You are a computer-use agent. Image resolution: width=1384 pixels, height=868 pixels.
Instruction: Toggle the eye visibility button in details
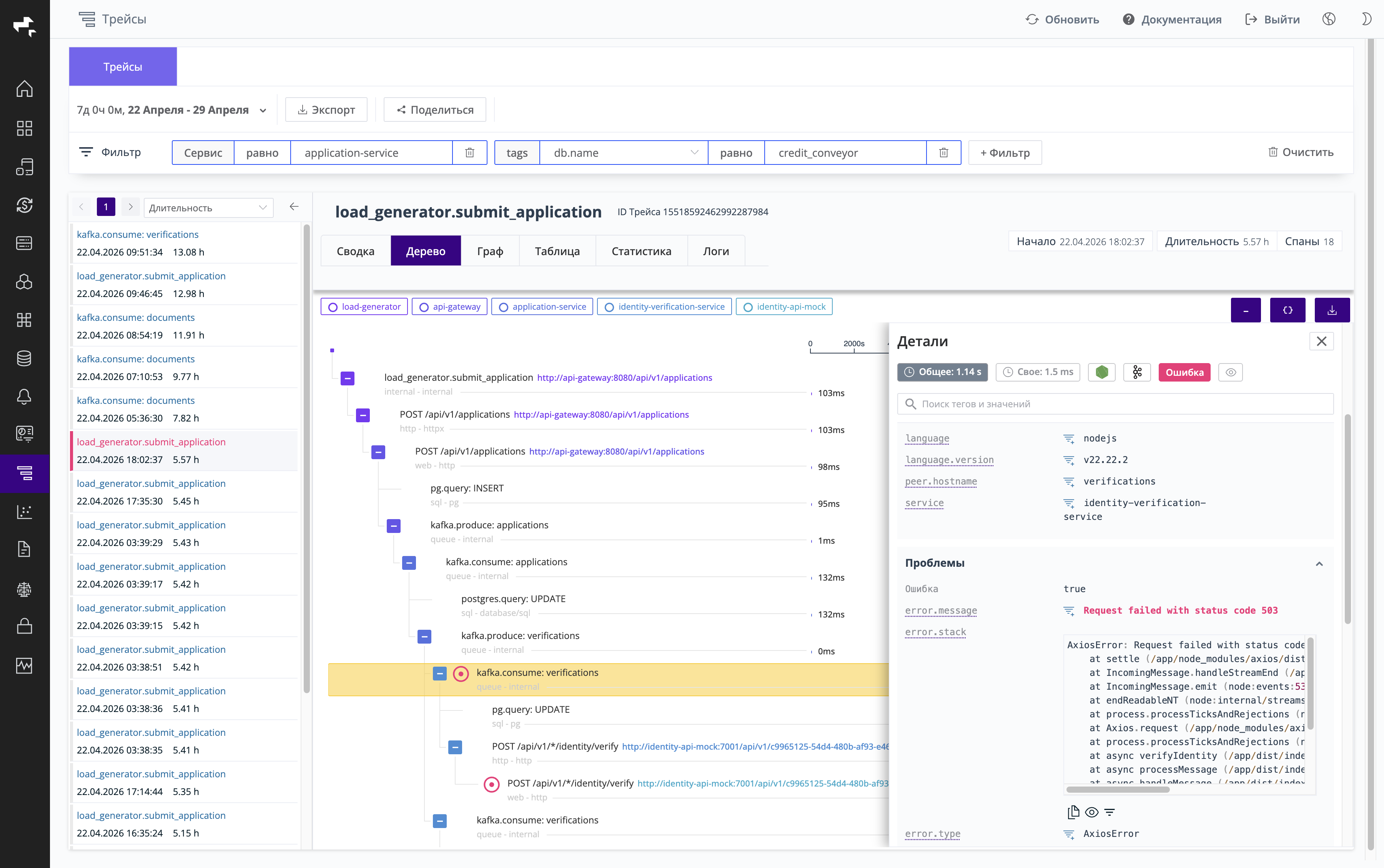pos(1231,372)
